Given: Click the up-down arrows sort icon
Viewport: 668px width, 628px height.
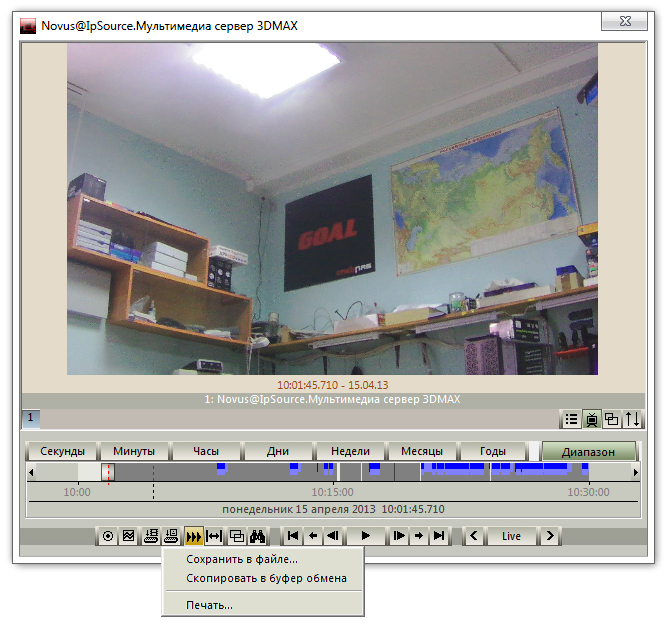Looking at the screenshot, I should click(632, 419).
